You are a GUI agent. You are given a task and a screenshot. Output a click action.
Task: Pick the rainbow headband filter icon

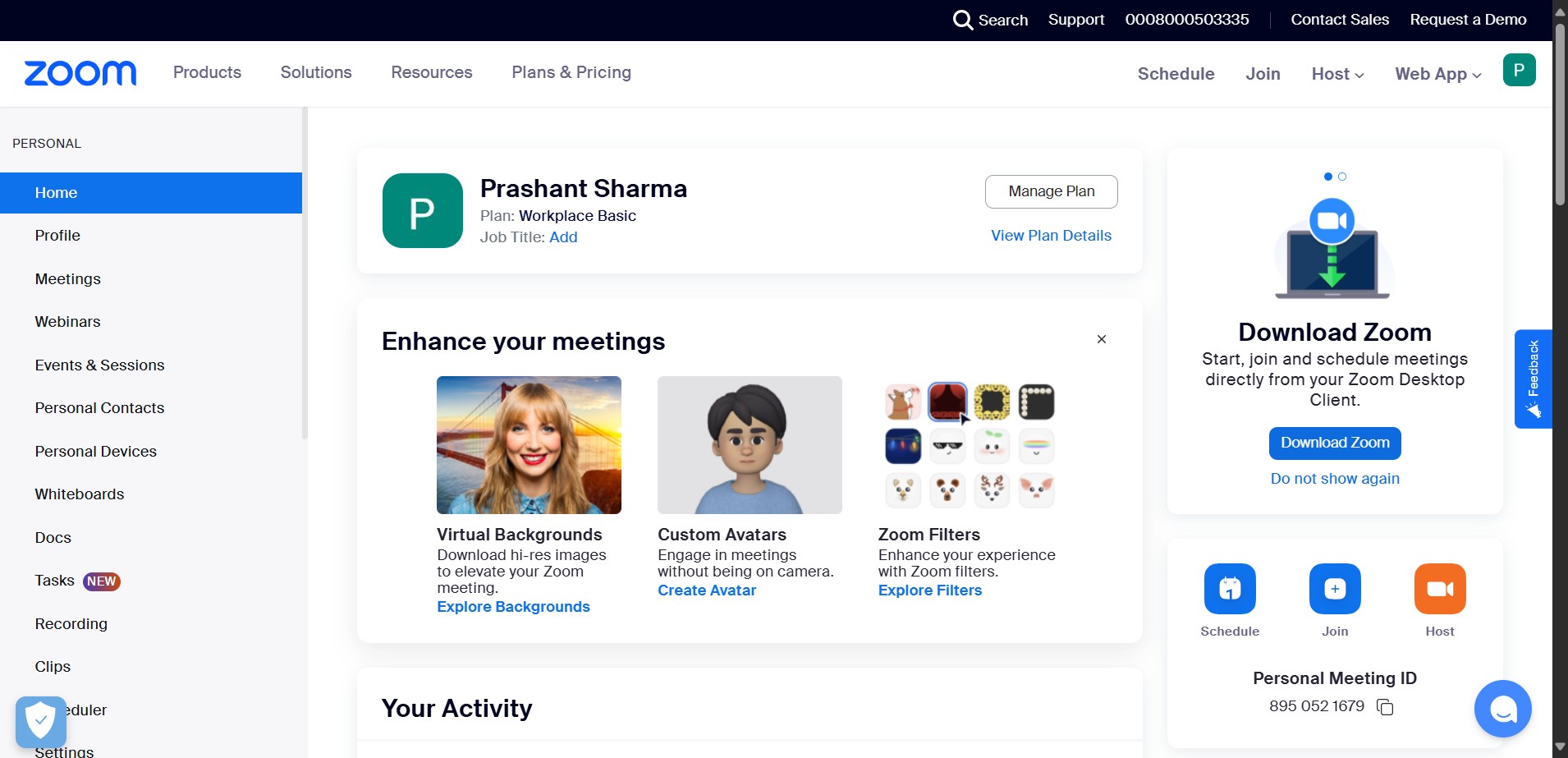coord(1036,446)
